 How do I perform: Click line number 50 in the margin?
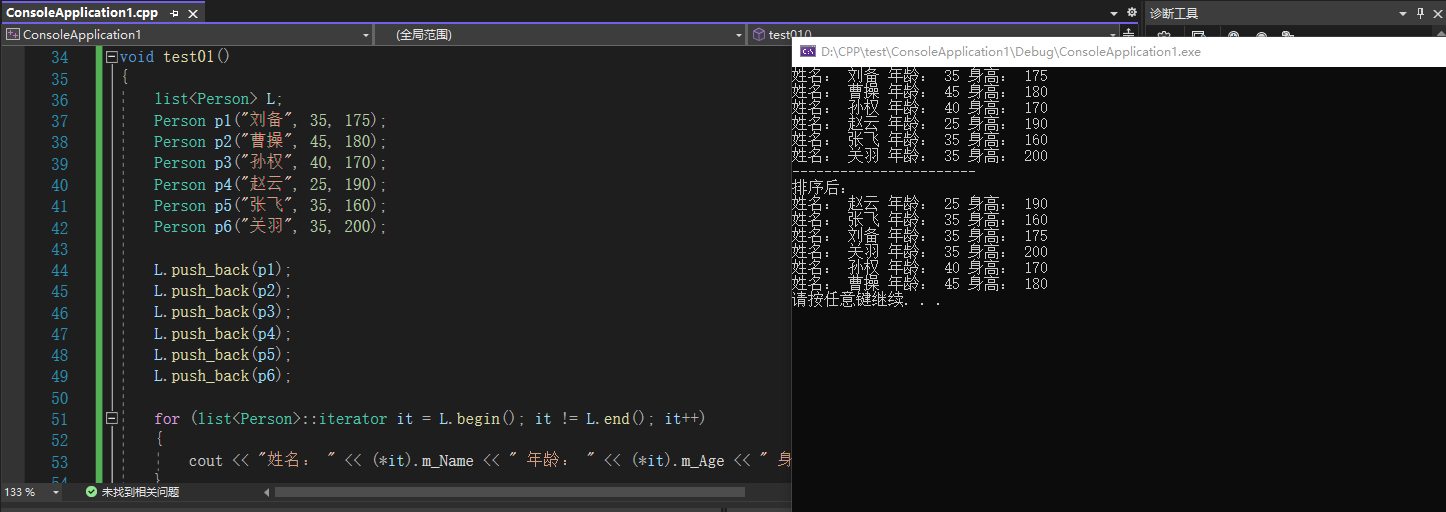tap(59, 397)
